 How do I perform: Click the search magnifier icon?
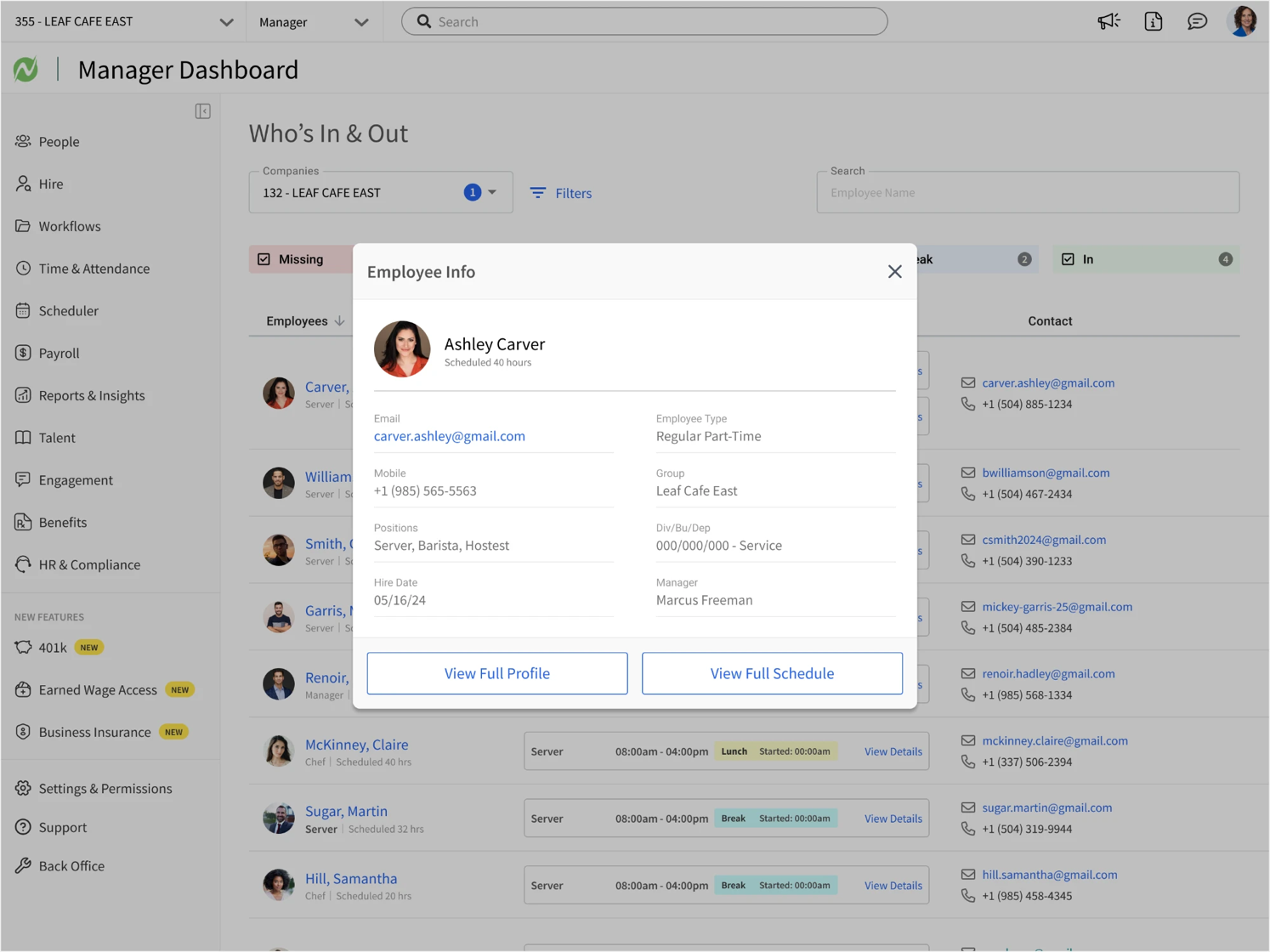tap(424, 21)
